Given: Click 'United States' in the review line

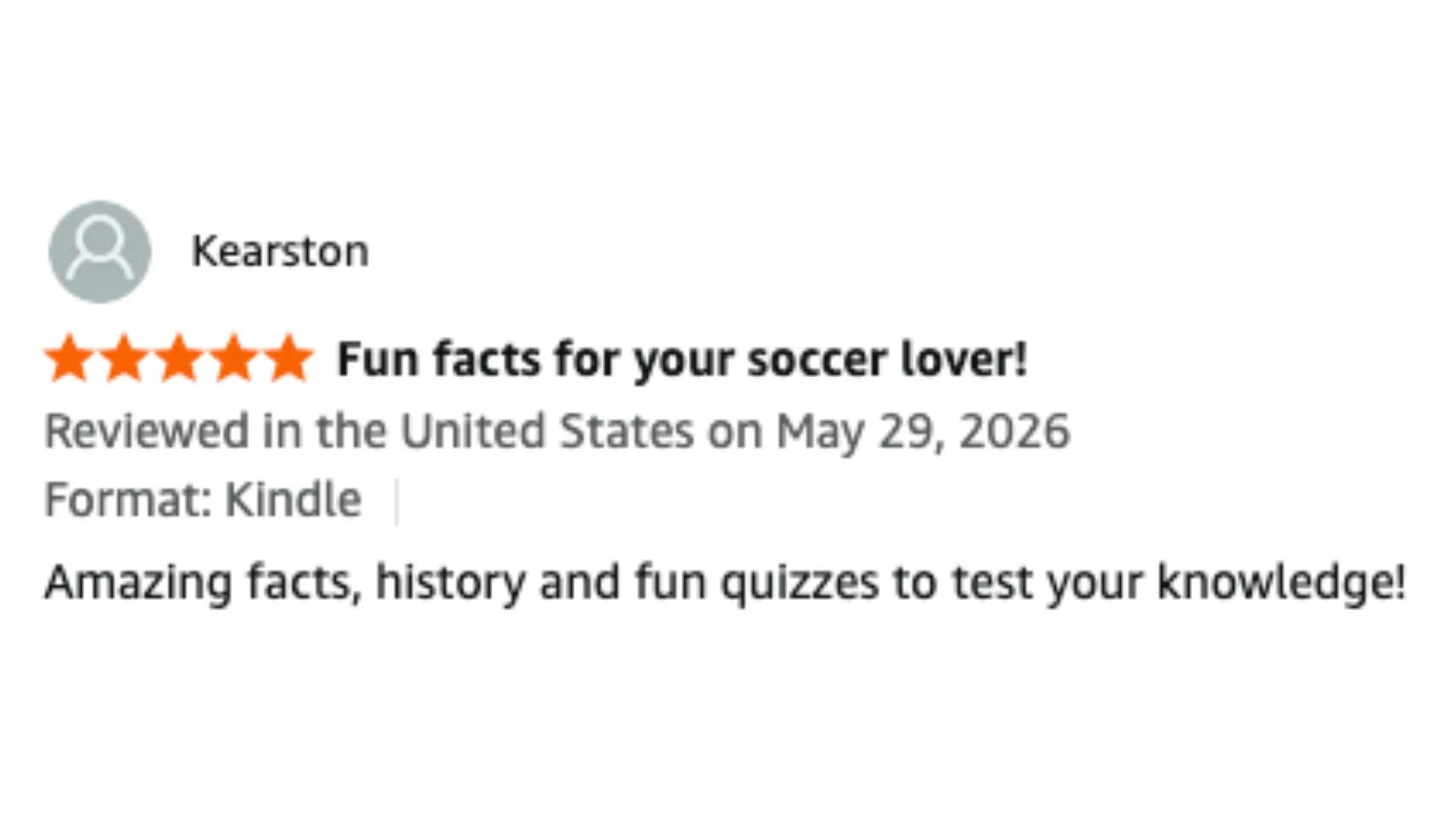Looking at the screenshot, I should pyautogui.click(x=547, y=431).
